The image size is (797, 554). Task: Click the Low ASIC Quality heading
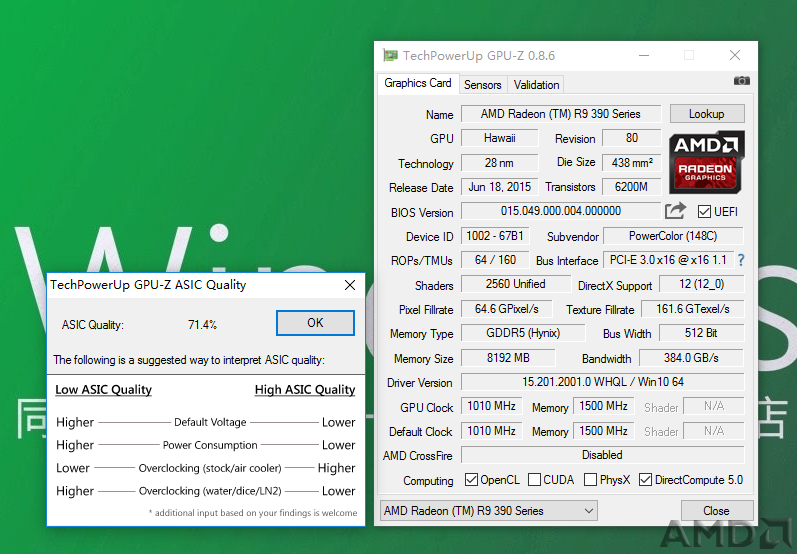pos(104,390)
